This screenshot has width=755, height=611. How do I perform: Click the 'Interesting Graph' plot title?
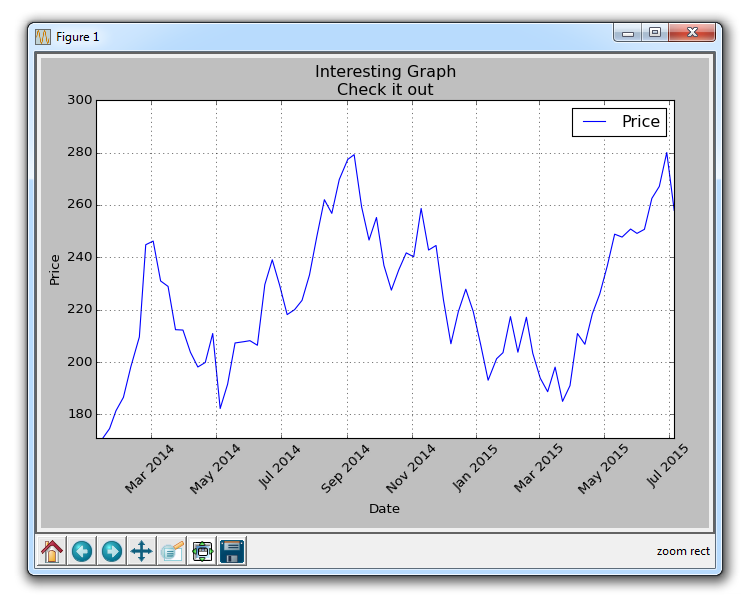pyautogui.click(x=385, y=72)
